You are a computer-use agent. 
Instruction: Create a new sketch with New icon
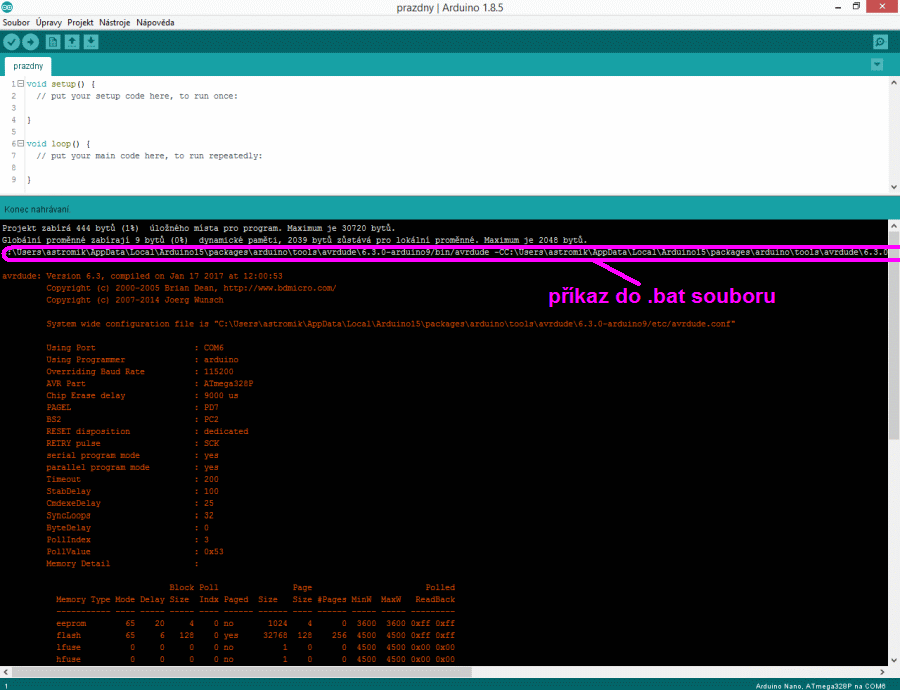[52, 42]
